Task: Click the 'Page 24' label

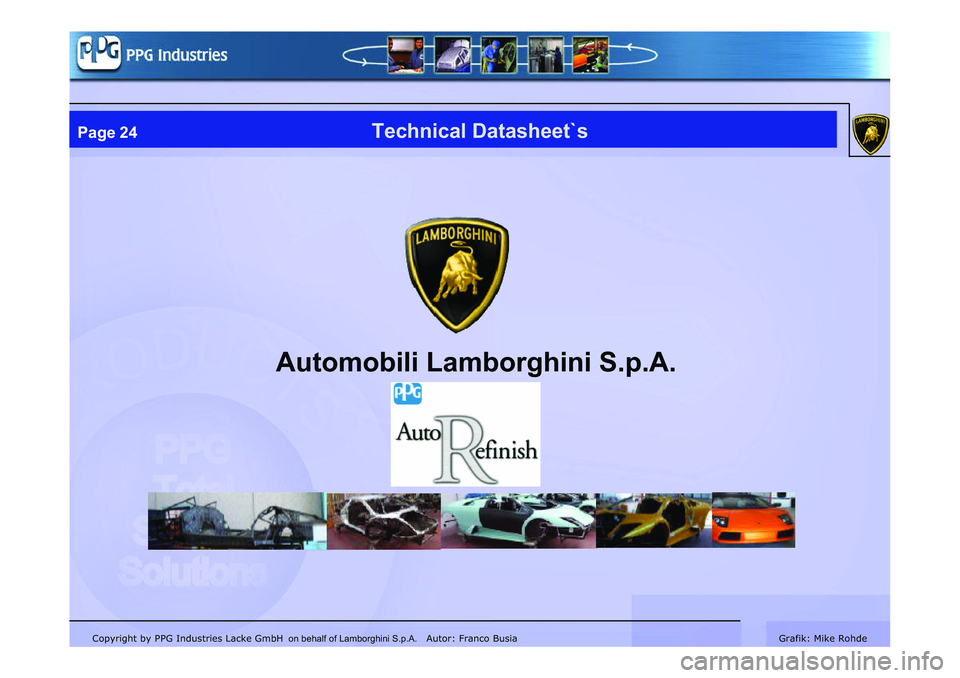Action: (107, 132)
